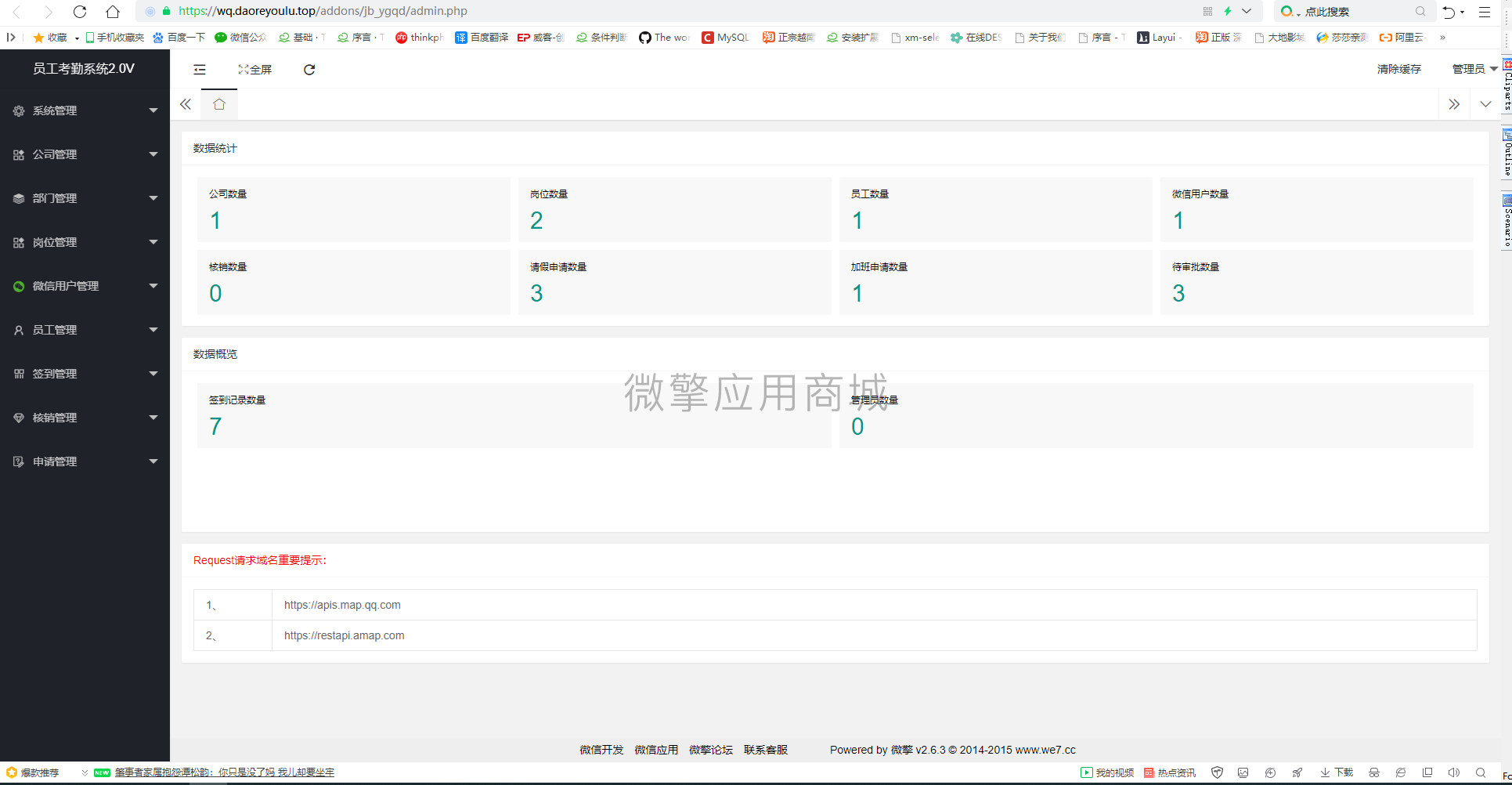Click the 岗位数量 statistic card
1512x785 pixels.
[x=675, y=209]
